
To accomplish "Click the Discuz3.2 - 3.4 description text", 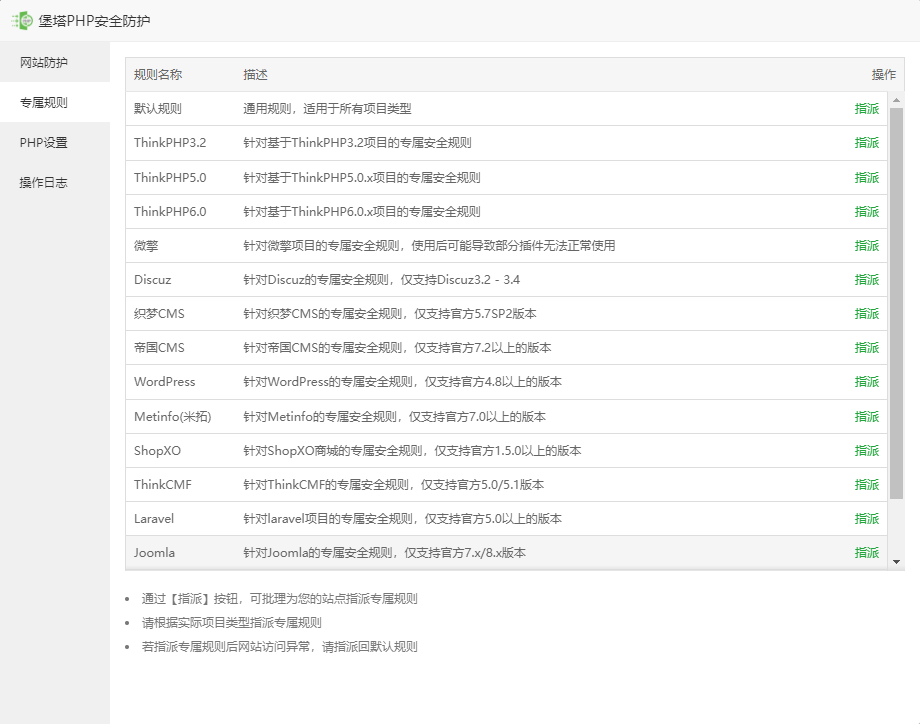I will pyautogui.click(x=381, y=279).
